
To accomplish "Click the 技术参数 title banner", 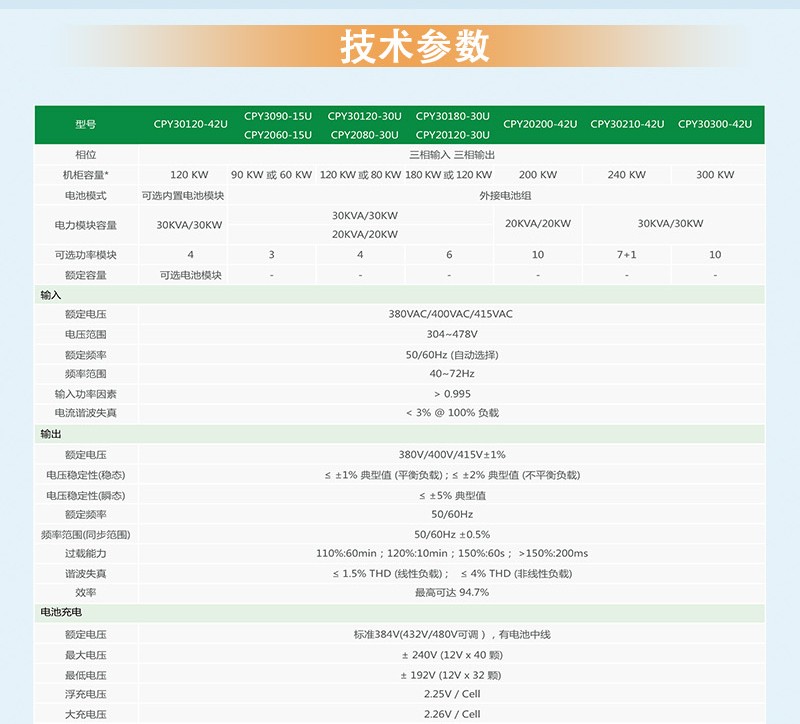I will coord(415,47).
